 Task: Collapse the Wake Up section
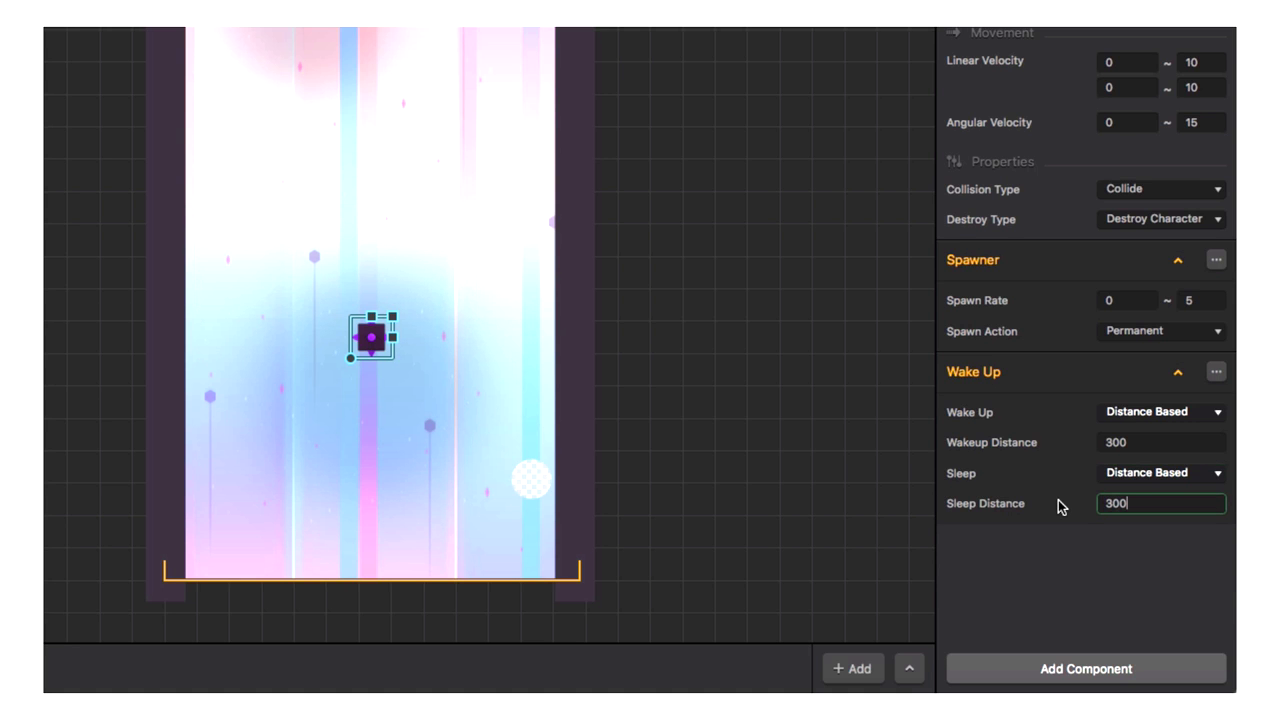pyautogui.click(x=1178, y=372)
